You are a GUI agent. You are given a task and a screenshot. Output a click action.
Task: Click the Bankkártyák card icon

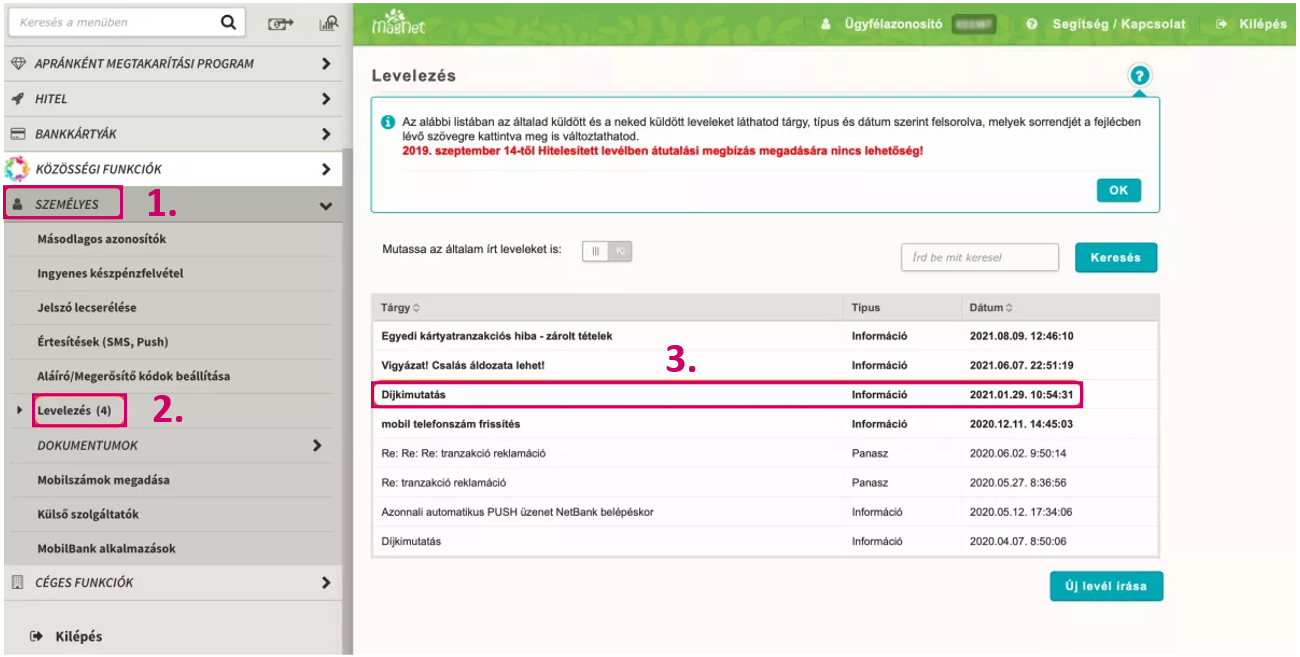pyautogui.click(x=17, y=133)
